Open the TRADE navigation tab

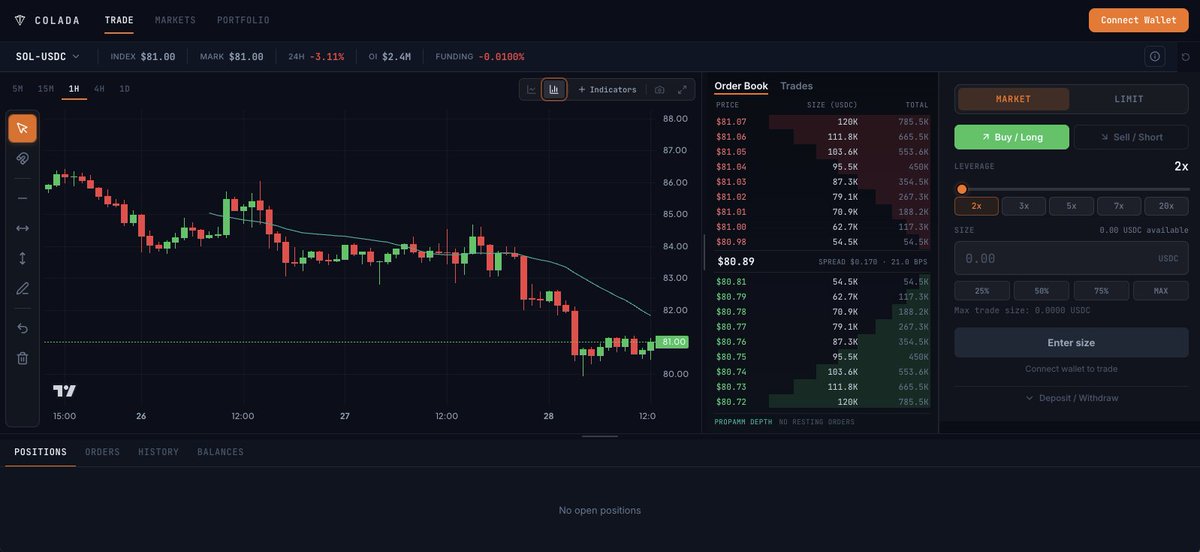tap(119, 20)
